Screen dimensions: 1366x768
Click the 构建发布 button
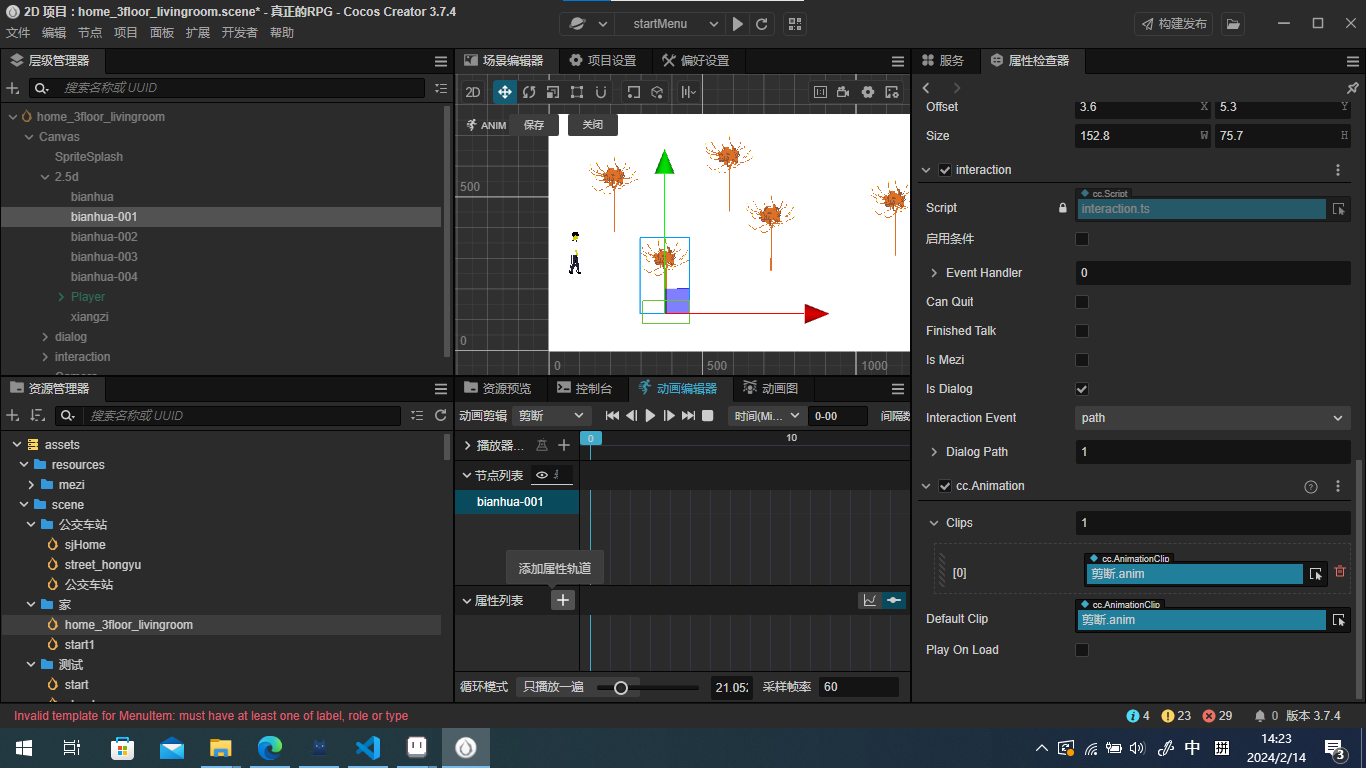(x=1173, y=24)
